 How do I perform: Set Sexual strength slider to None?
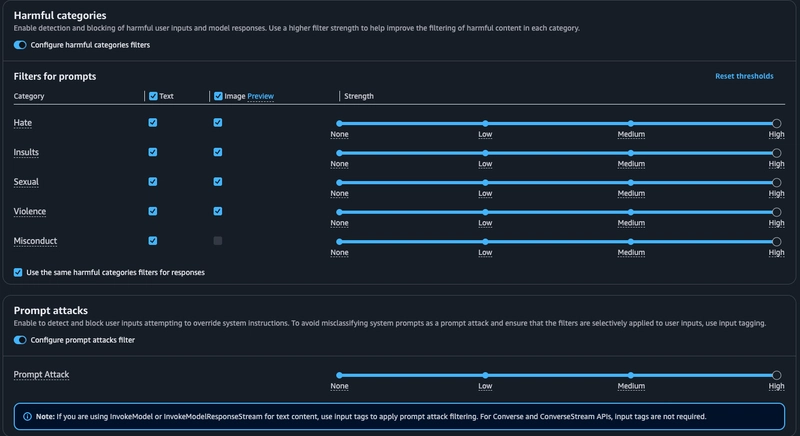pos(340,183)
